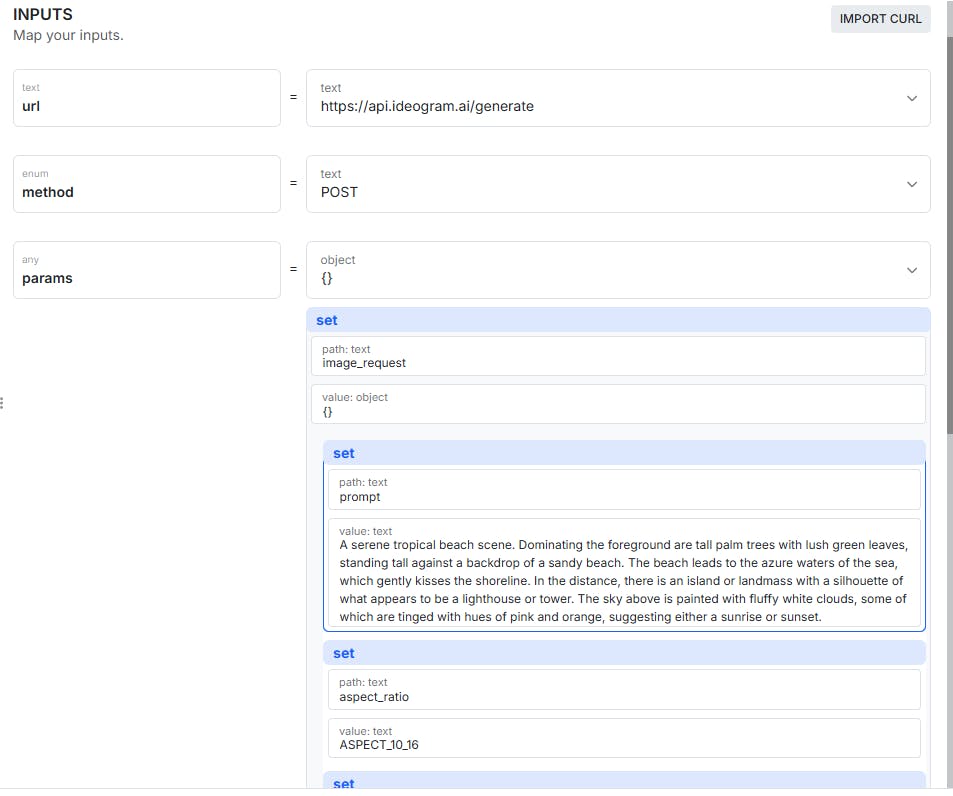Screen dimensions: 953x796
Task: Select the params input name field
Action: point(146,270)
